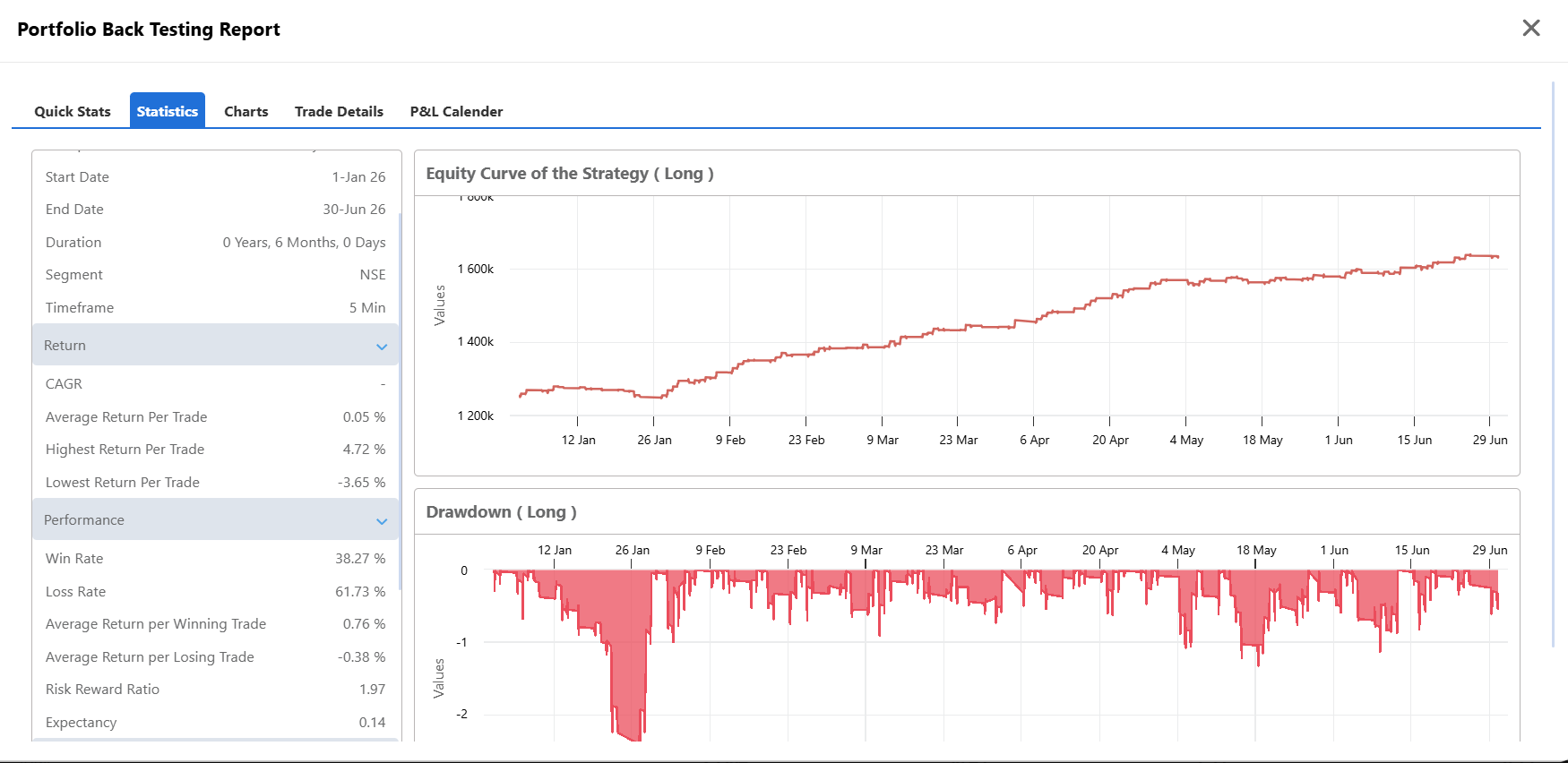This screenshot has height=763, width=1568.
Task: Click the deepest drawdown area near 26 Jan
Action: [x=629, y=690]
